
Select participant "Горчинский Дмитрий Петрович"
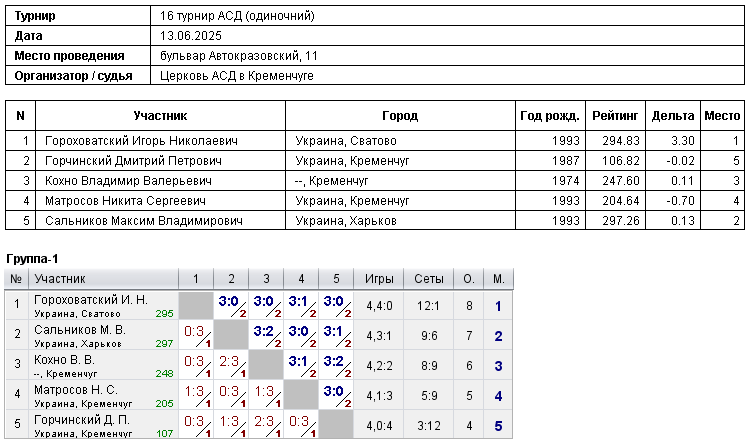(133, 161)
